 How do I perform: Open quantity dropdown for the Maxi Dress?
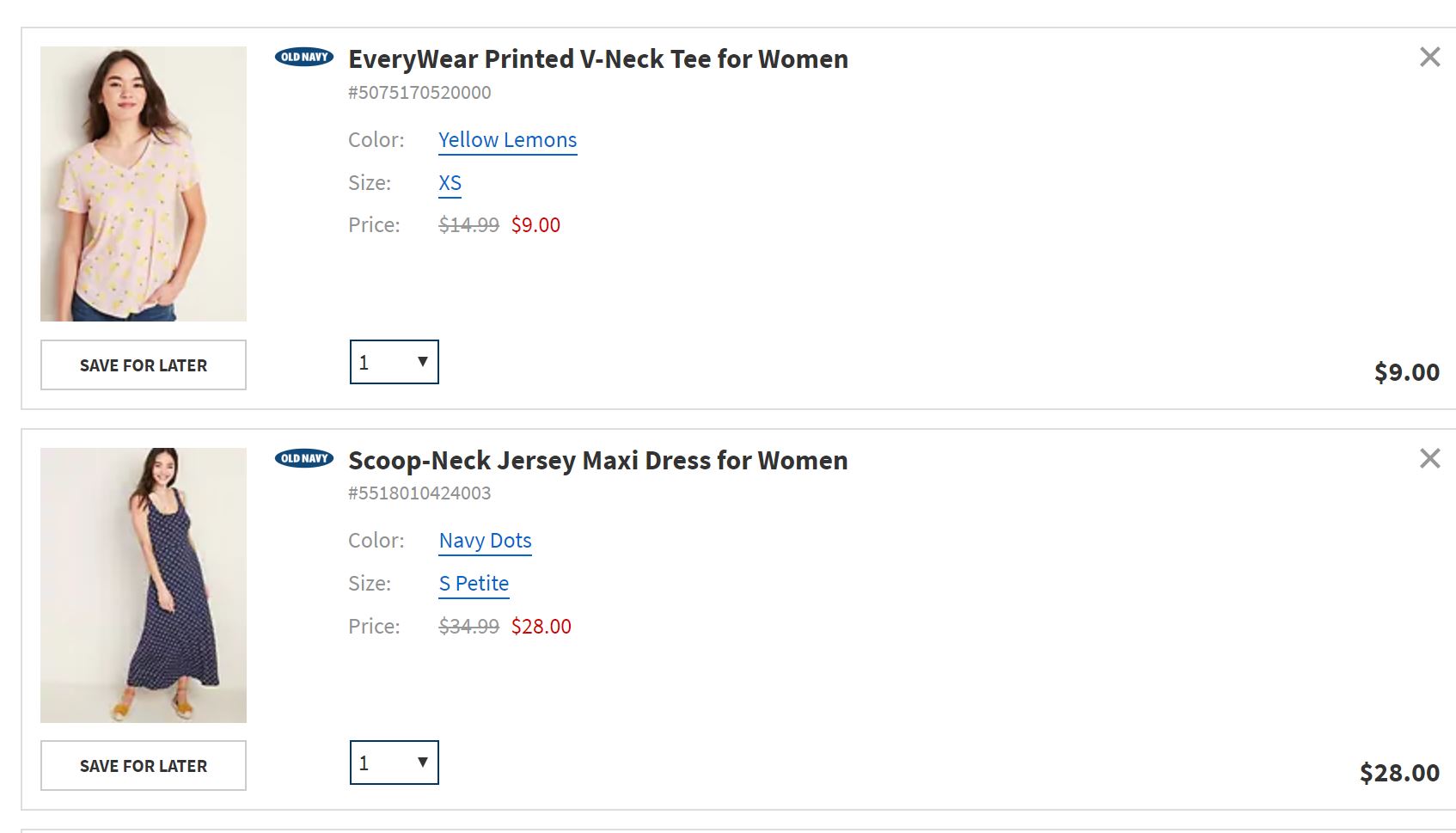pyautogui.click(x=395, y=763)
